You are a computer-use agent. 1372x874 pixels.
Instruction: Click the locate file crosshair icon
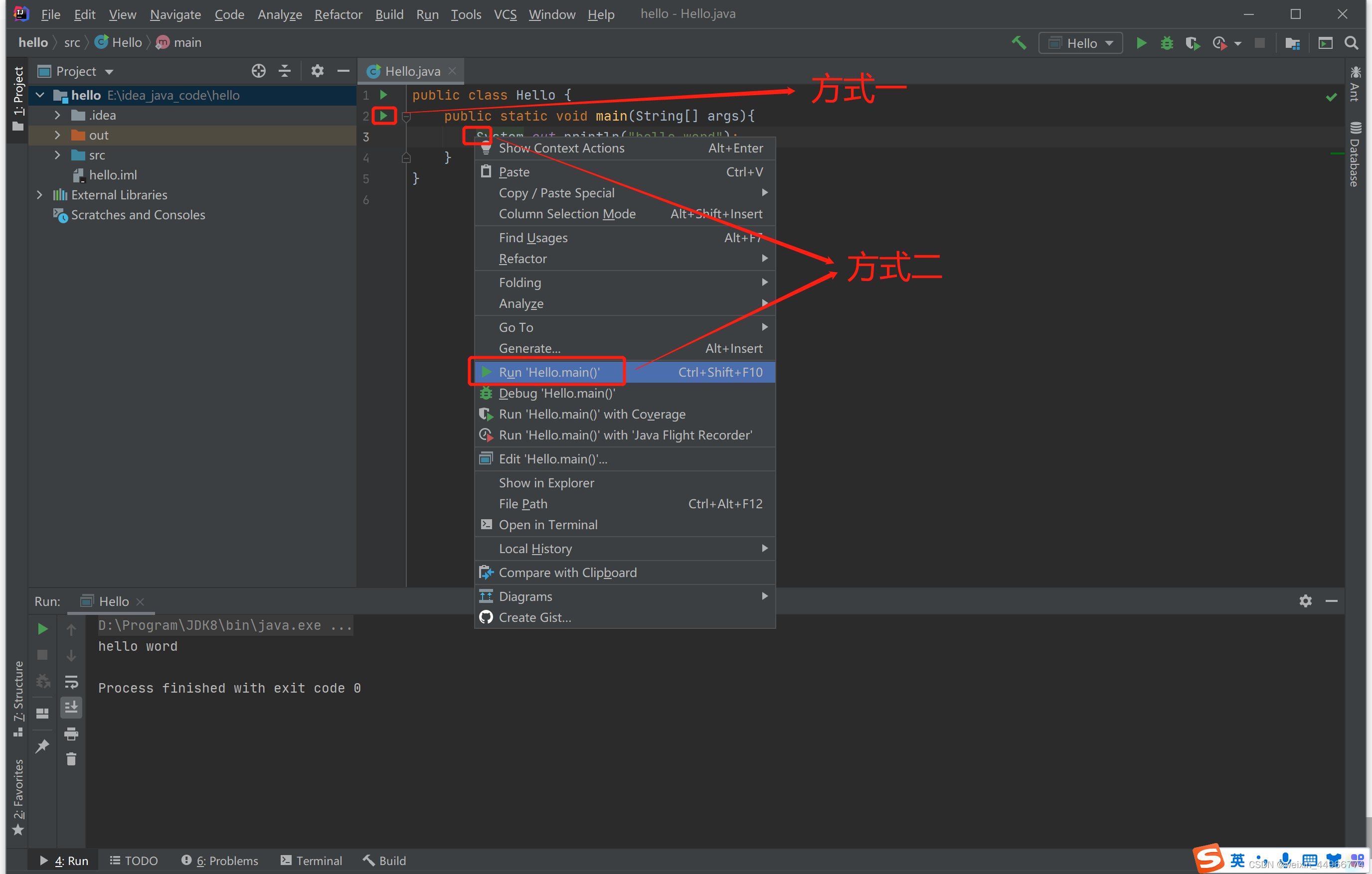pyautogui.click(x=259, y=71)
